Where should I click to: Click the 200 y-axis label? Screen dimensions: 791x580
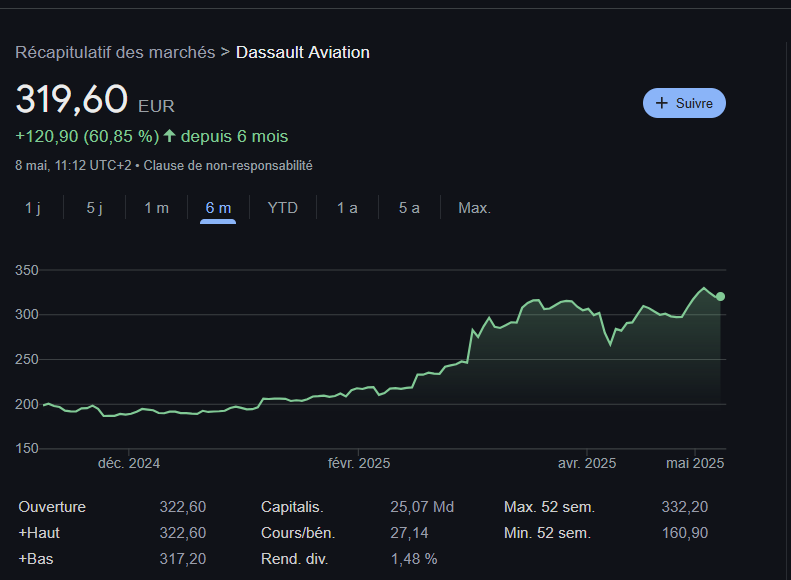27,404
